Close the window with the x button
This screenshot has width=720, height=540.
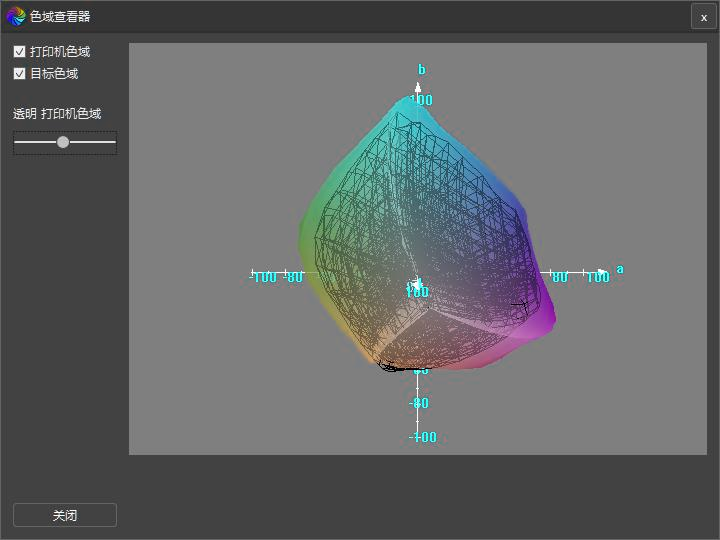703,17
